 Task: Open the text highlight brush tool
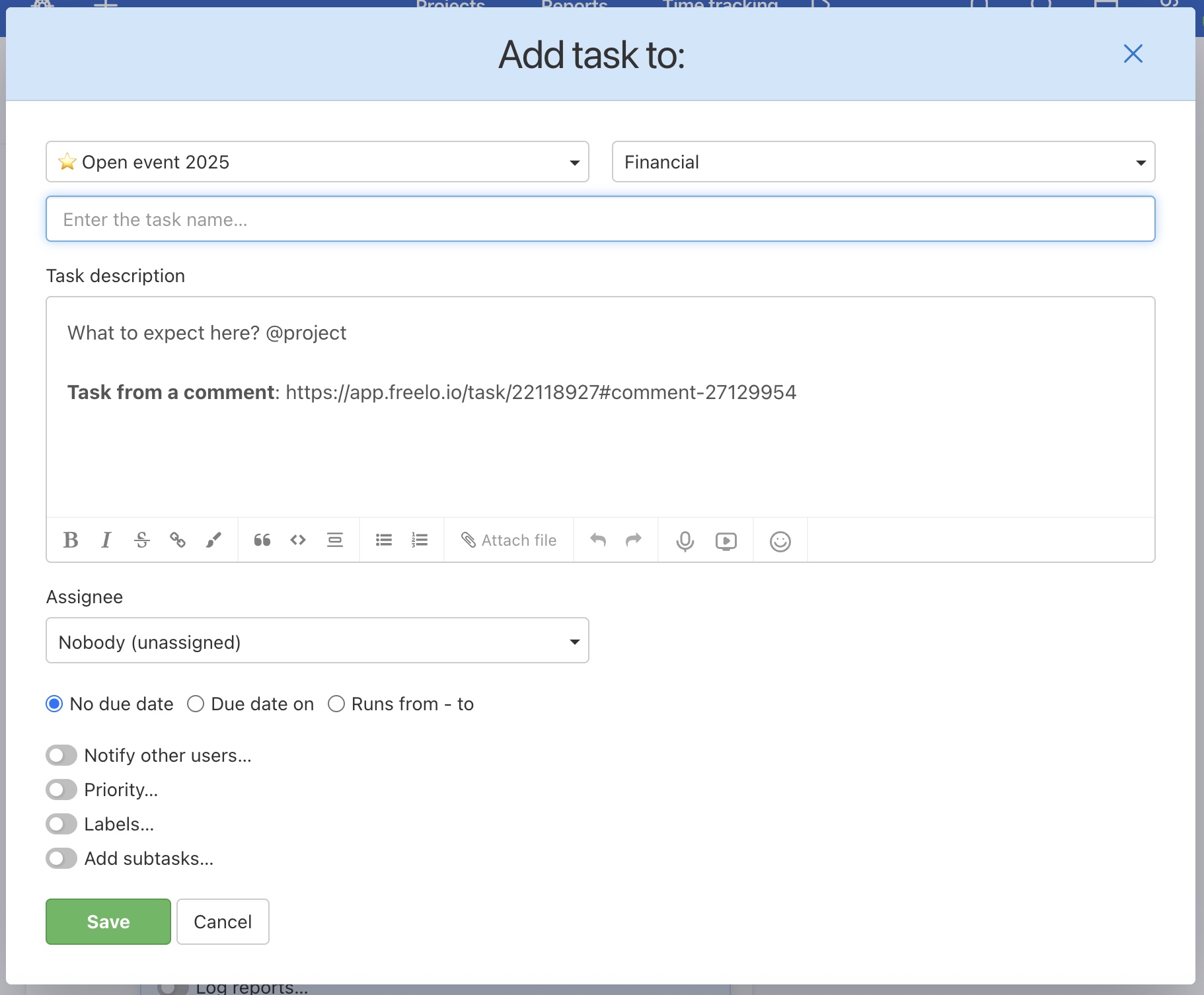coord(213,540)
